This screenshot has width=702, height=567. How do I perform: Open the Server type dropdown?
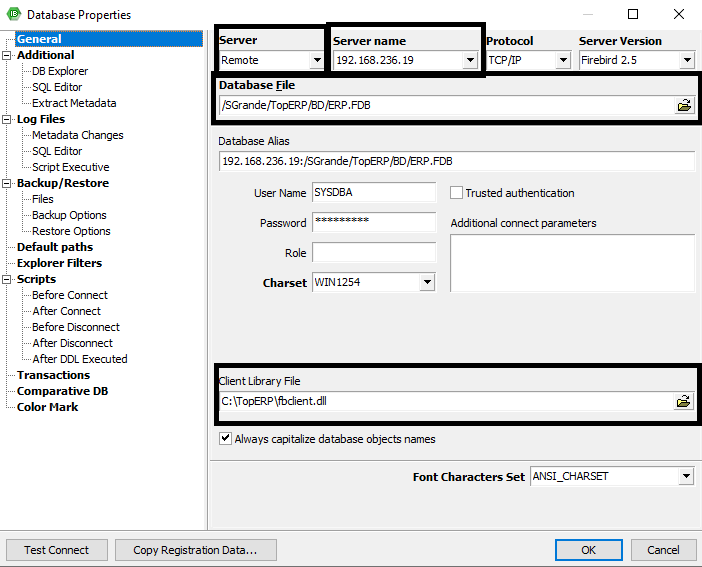[x=316, y=61]
